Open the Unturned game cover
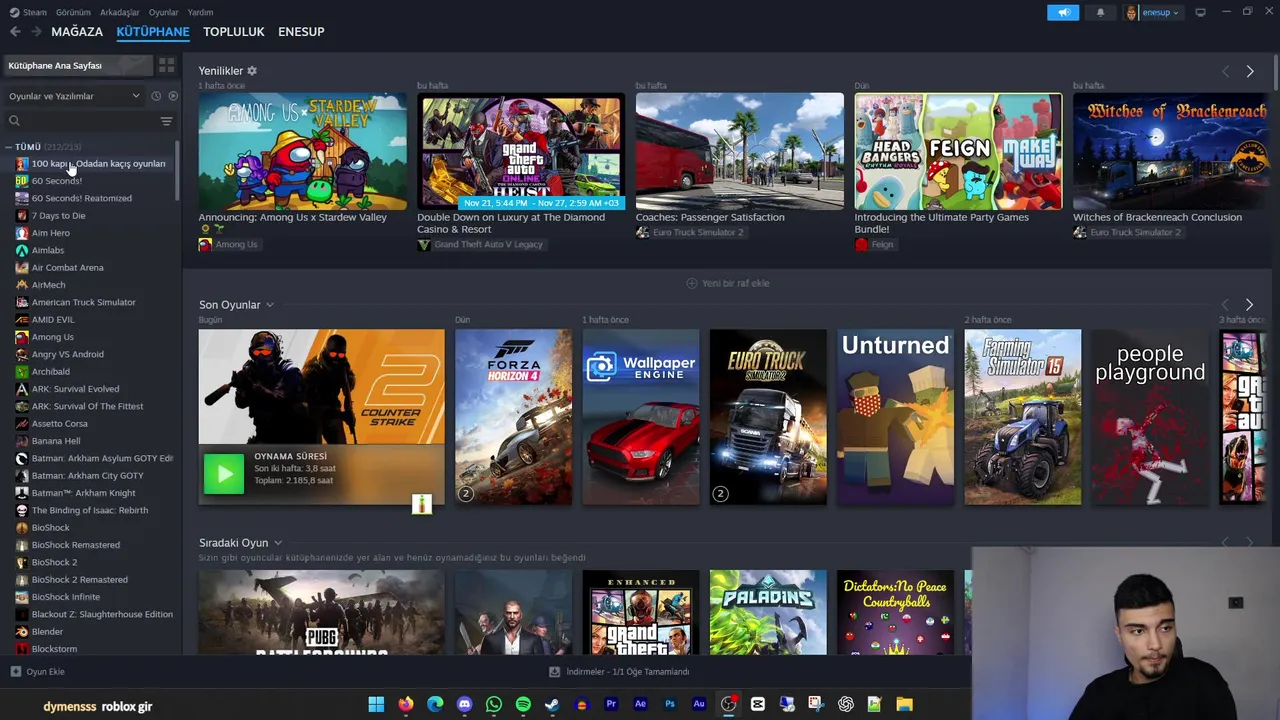 pyautogui.click(x=896, y=417)
